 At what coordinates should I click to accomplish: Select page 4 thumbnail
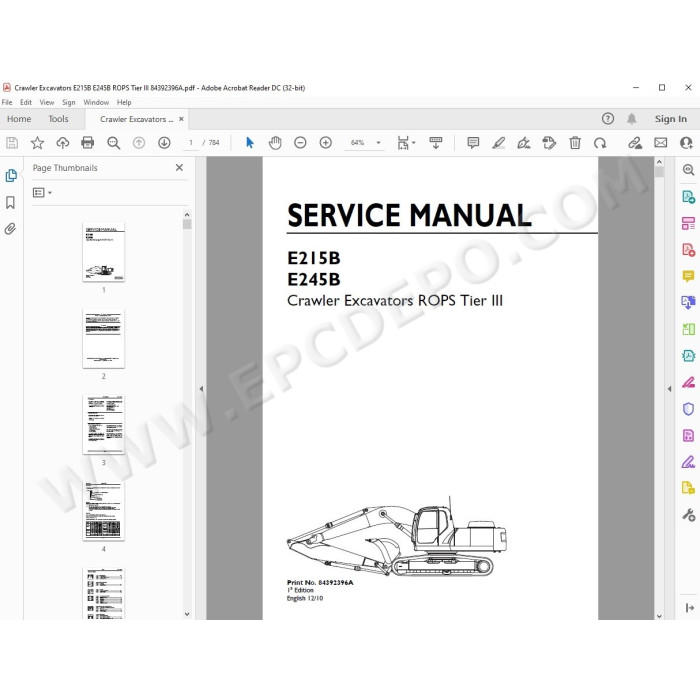click(104, 511)
